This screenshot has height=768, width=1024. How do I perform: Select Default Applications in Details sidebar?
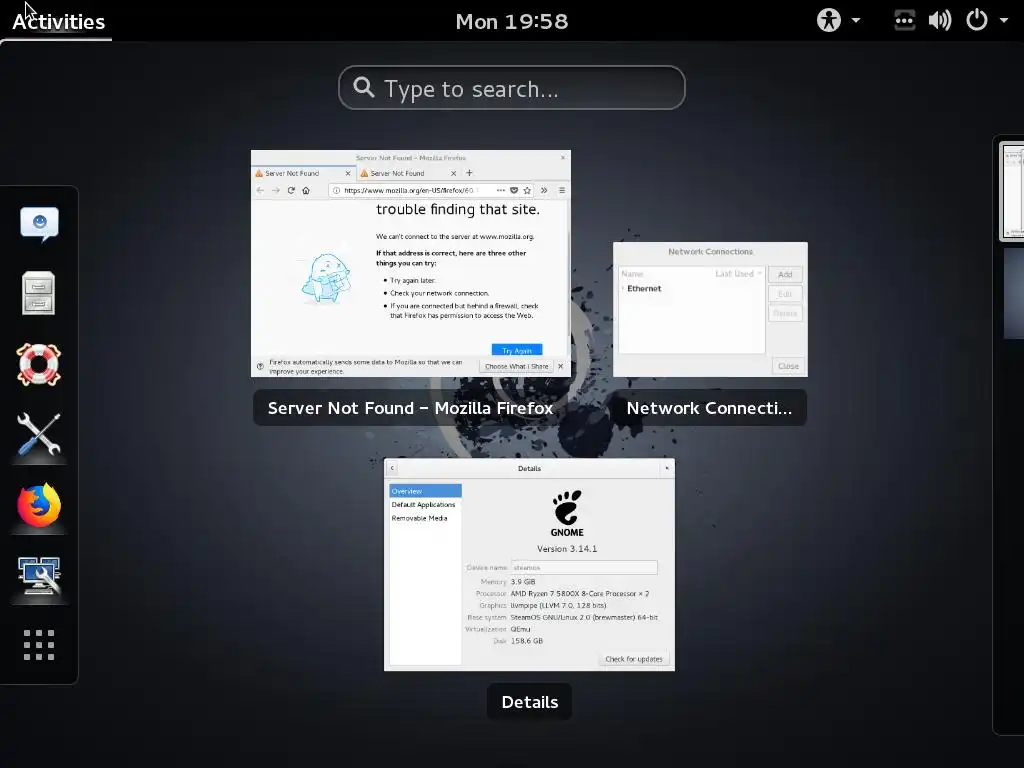(425, 505)
